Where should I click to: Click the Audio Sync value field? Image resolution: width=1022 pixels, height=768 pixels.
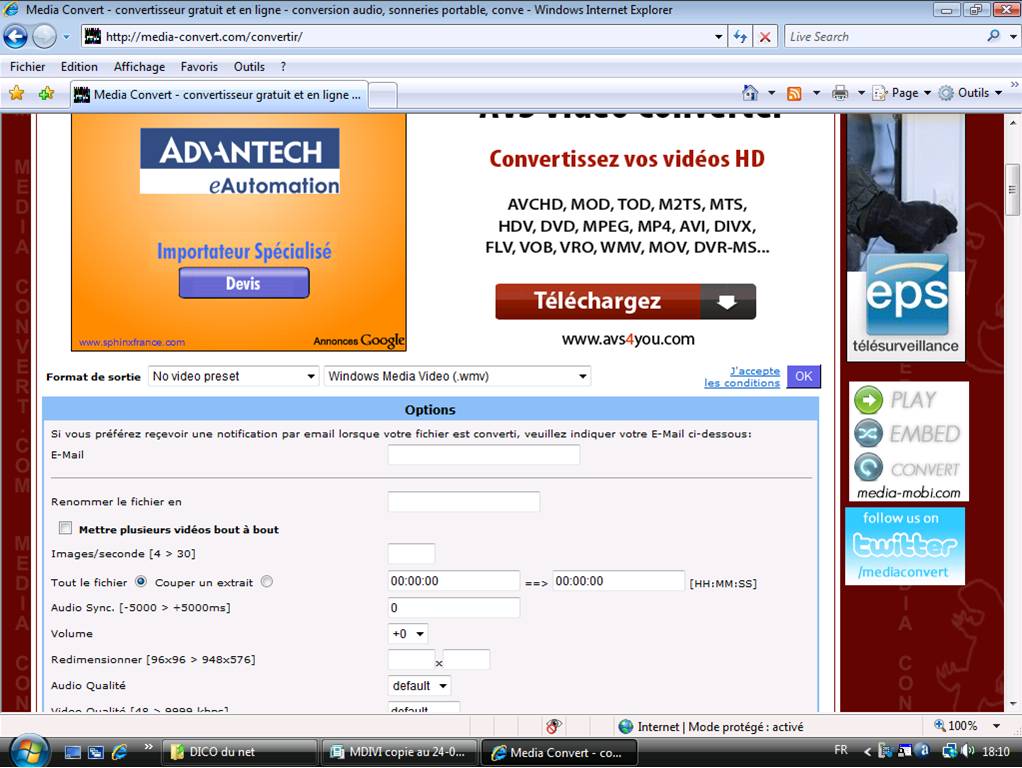454,608
